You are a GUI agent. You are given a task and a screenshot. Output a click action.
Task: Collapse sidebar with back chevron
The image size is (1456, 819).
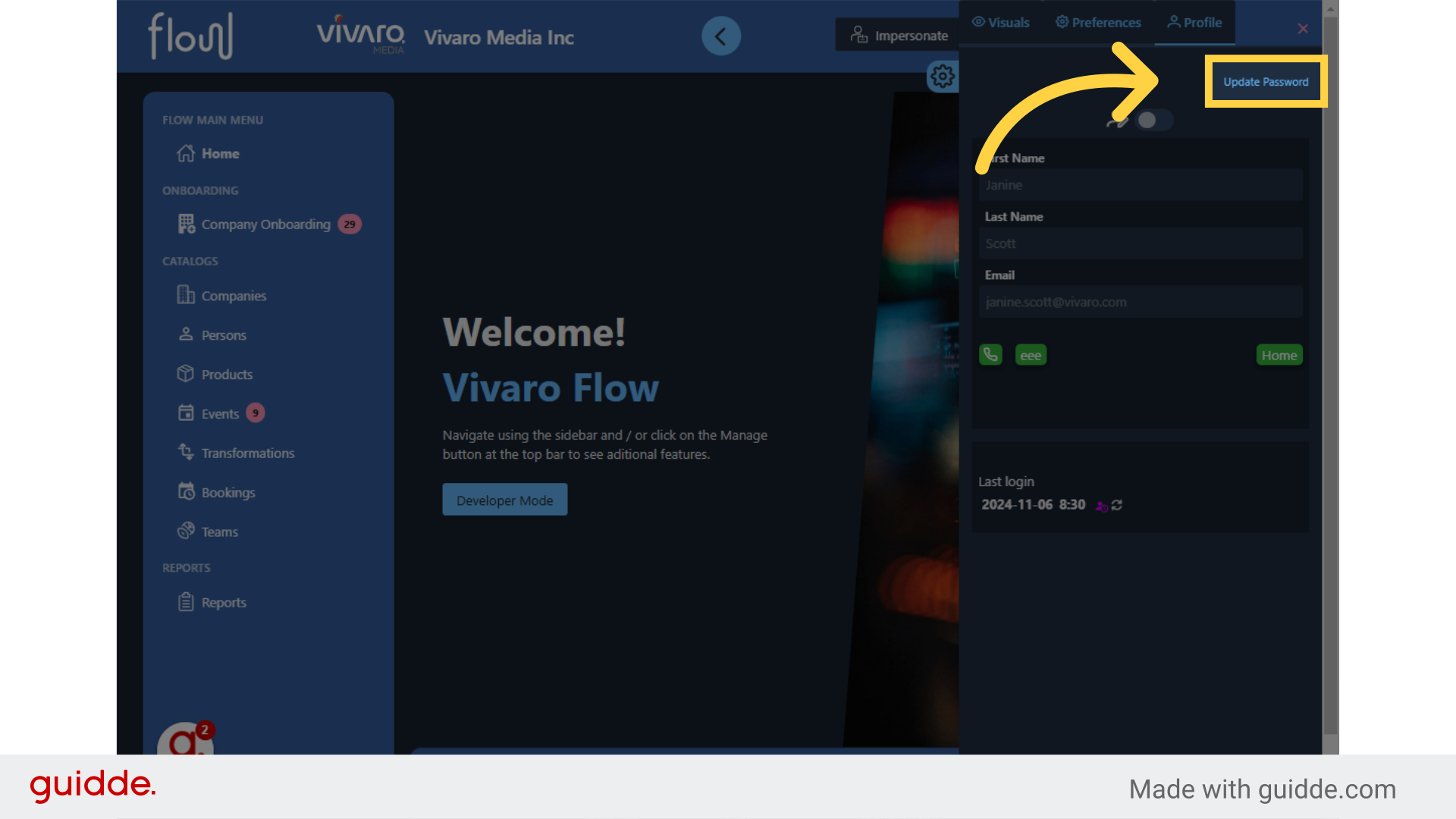pos(720,36)
